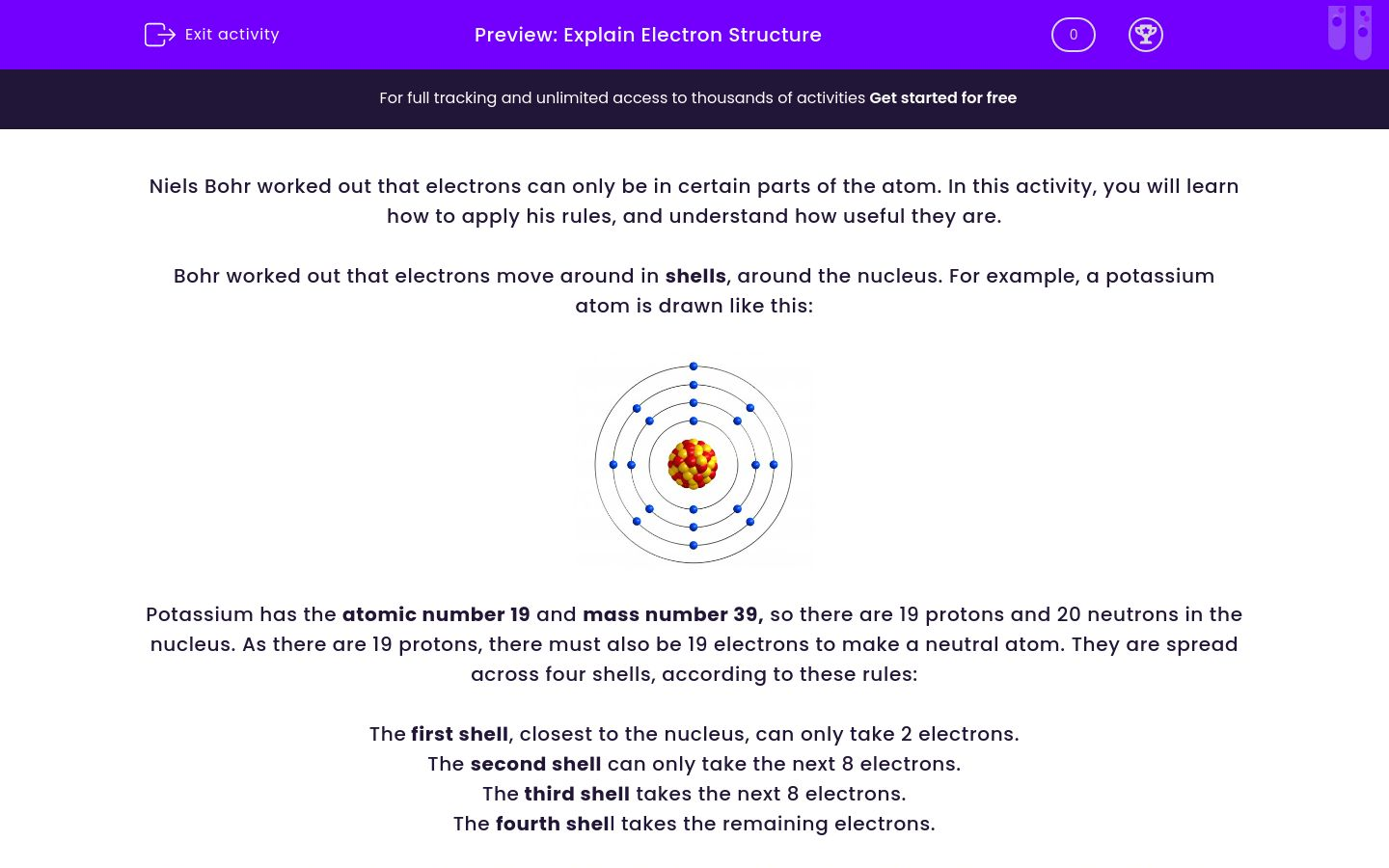Click the topmost electron on the fourth shell
This screenshot has width=1389, height=868.
tap(694, 366)
